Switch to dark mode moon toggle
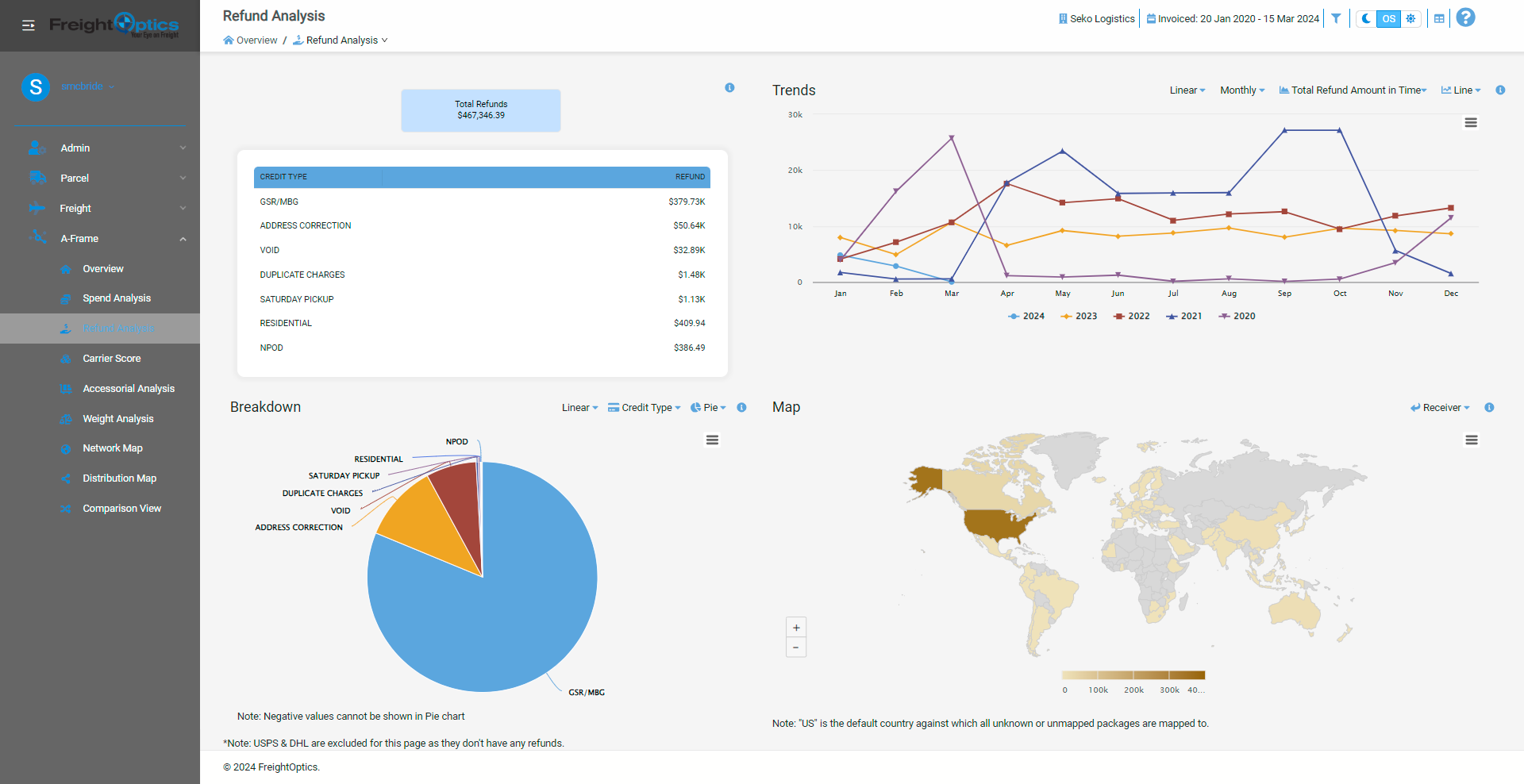This screenshot has height=784, width=1524. (x=1366, y=18)
